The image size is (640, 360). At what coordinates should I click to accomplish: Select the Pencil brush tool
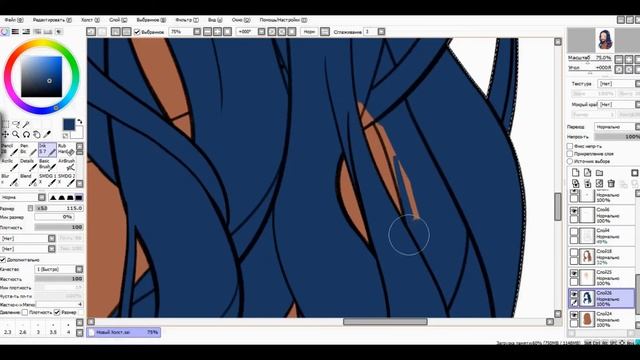tap(10, 149)
